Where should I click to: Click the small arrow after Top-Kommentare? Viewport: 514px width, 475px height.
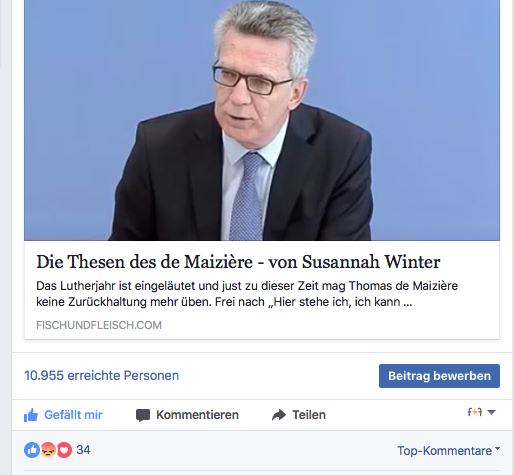point(497,449)
